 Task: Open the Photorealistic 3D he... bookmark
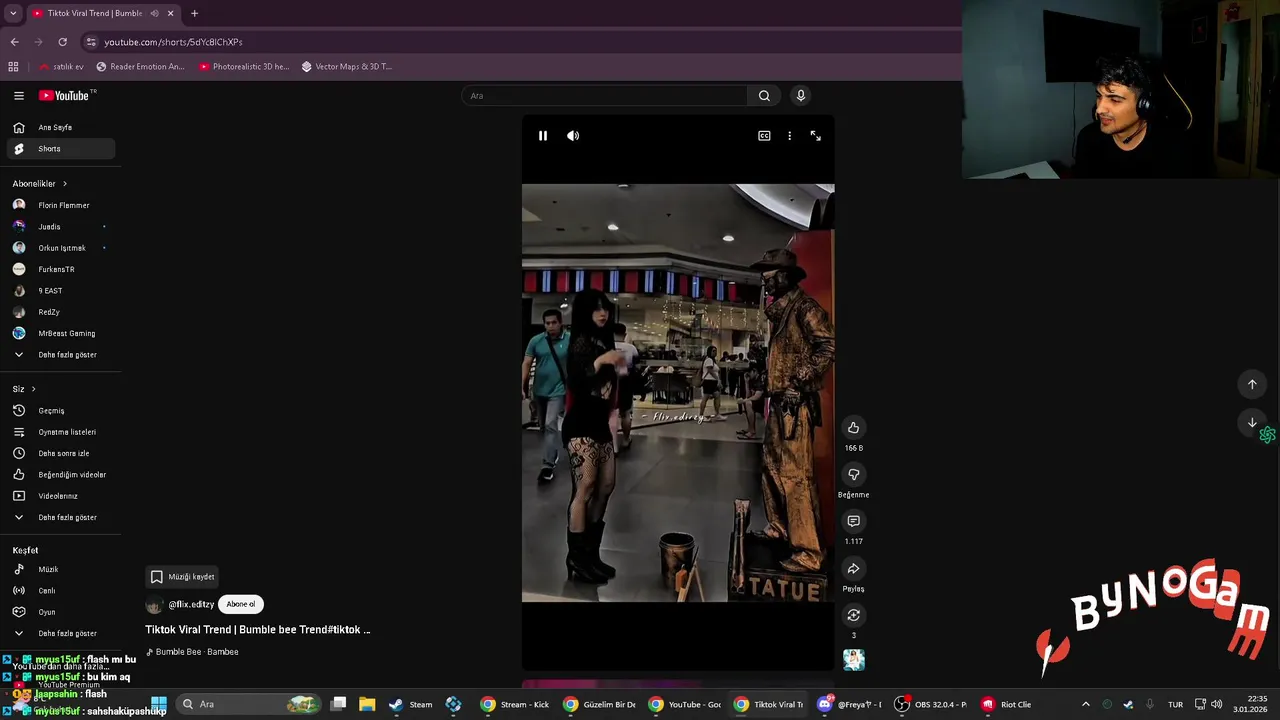point(244,67)
